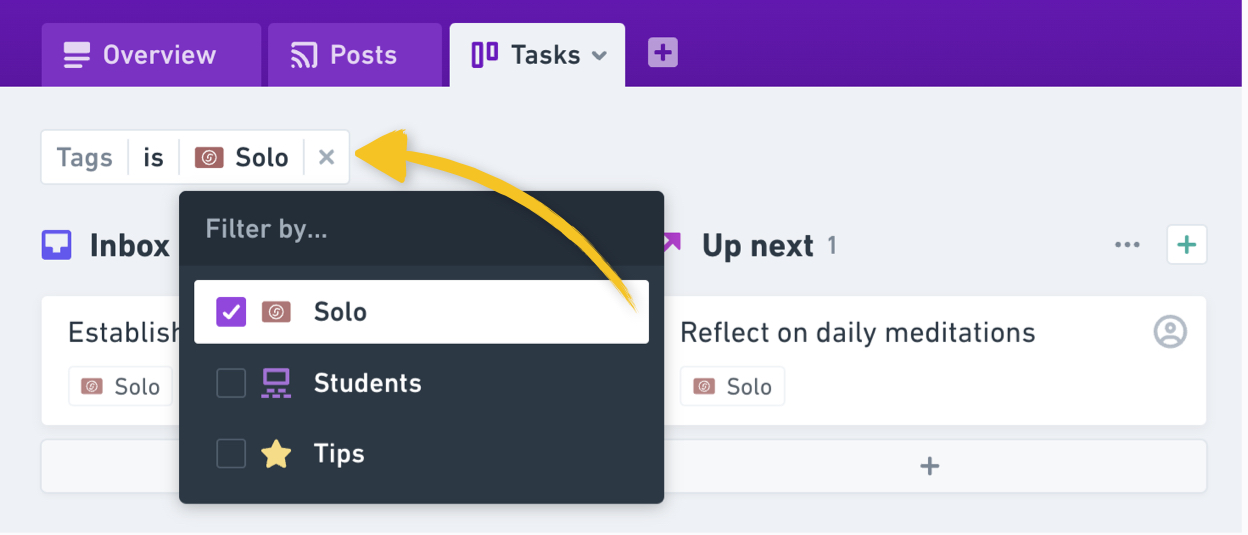Image resolution: width=1248 pixels, height=535 pixels.
Task: Uncheck the Solo filter checkbox
Action: [x=231, y=312]
